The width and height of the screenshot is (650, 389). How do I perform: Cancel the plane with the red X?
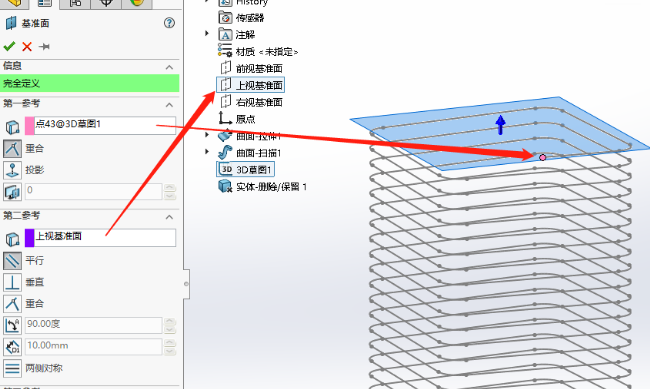coord(27,46)
